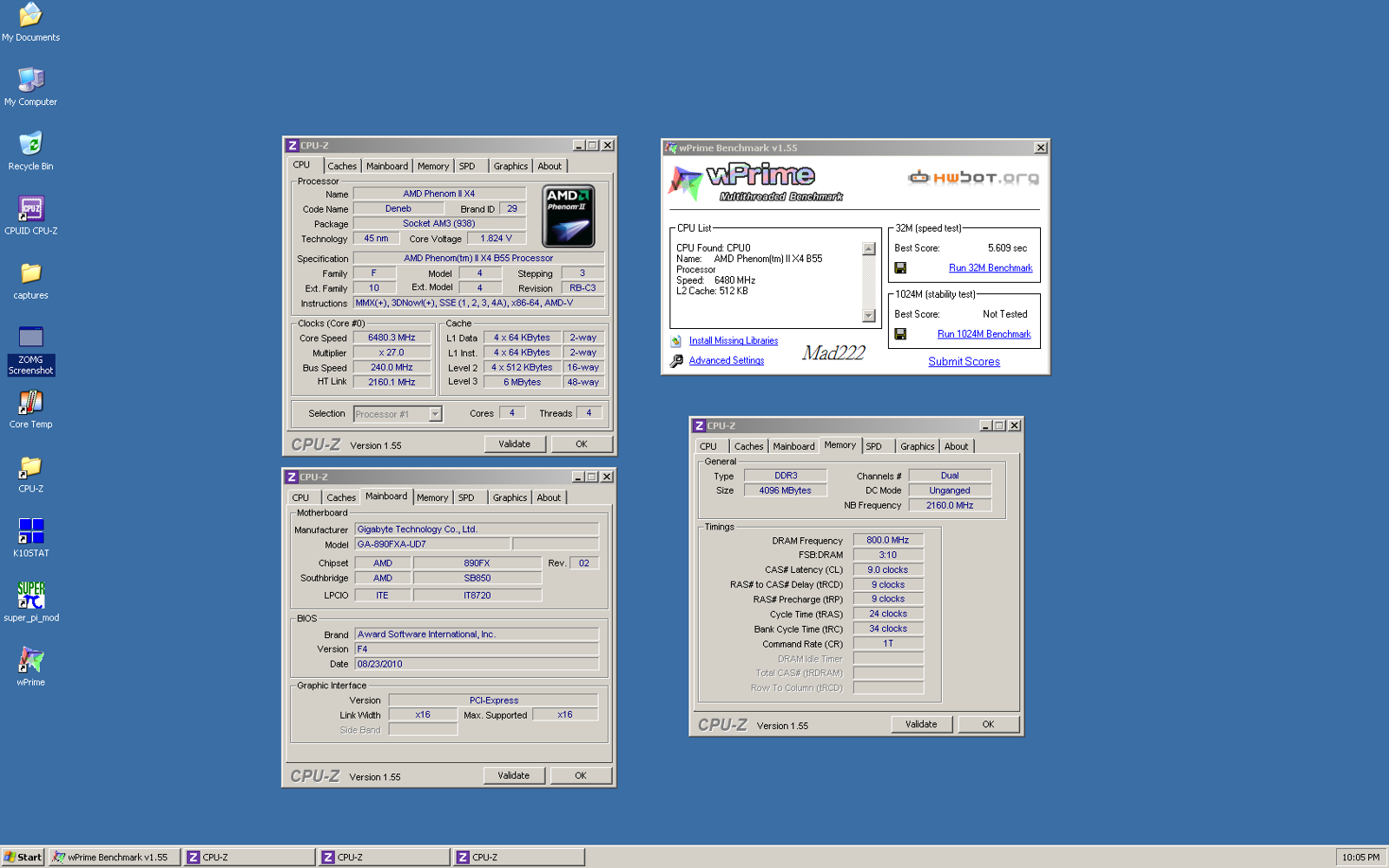This screenshot has width=1389, height=868.
Task: Click the DRAM Frequency value 800.0 MHz
Action: (888, 540)
